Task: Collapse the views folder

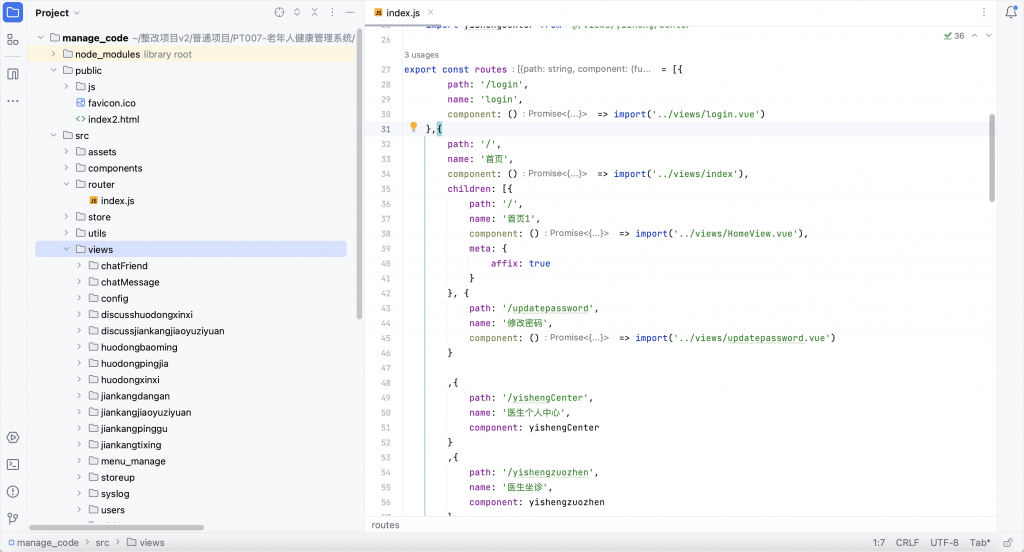Action: tap(67, 249)
